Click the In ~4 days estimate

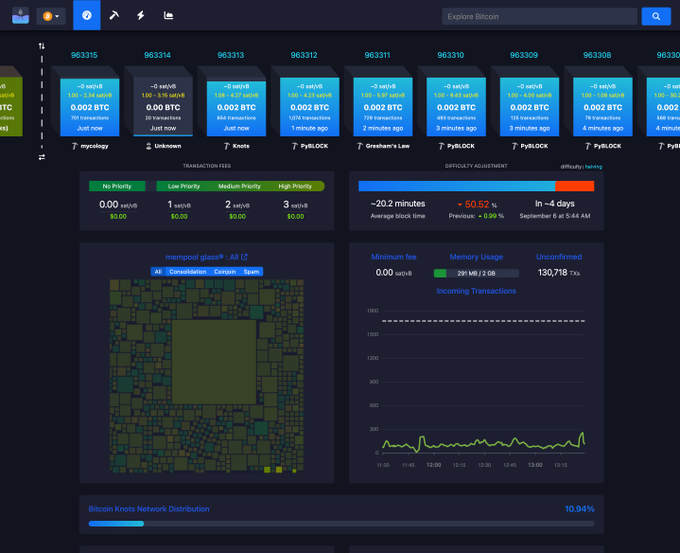(555, 204)
